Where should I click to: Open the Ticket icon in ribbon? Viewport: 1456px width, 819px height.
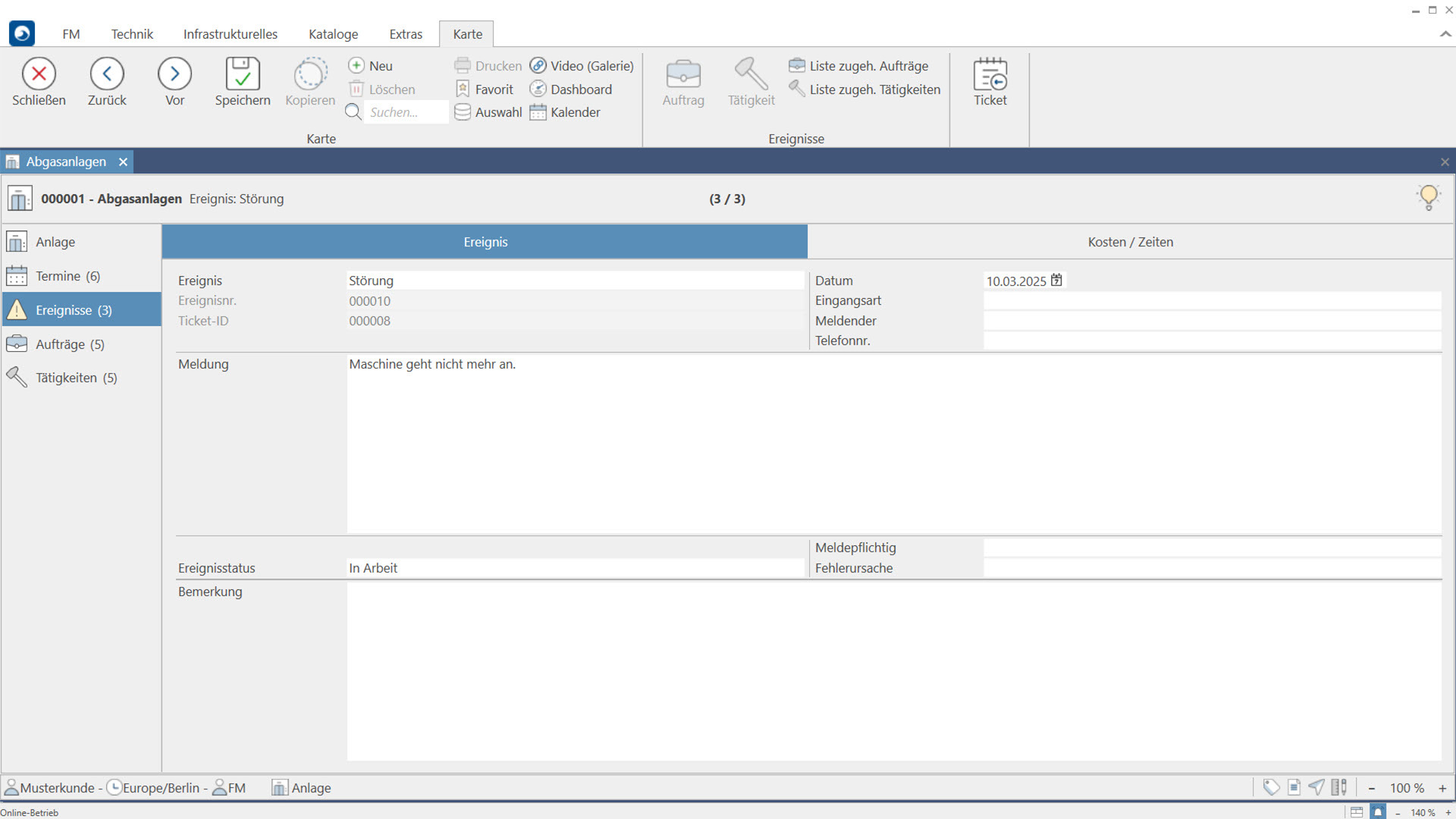pos(990,74)
